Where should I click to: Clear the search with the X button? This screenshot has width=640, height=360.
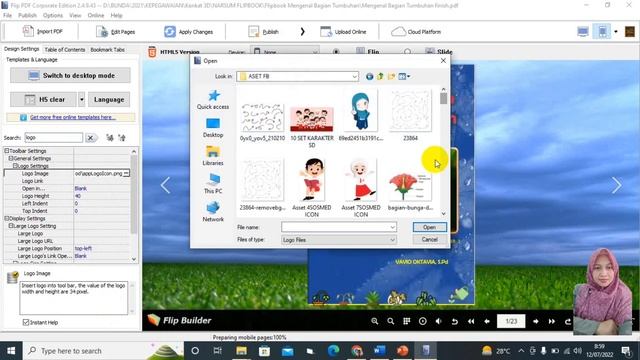[91, 138]
